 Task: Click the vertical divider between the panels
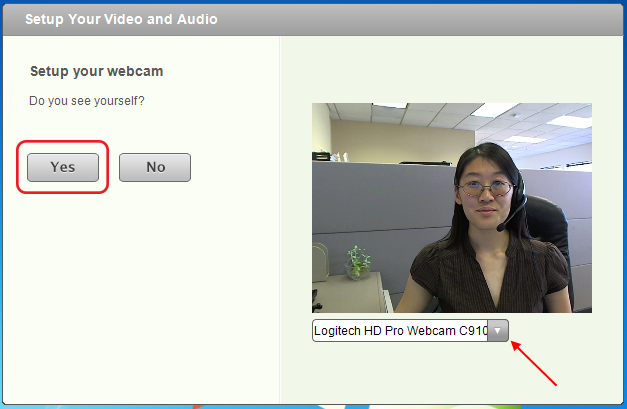pyautogui.click(x=280, y=220)
